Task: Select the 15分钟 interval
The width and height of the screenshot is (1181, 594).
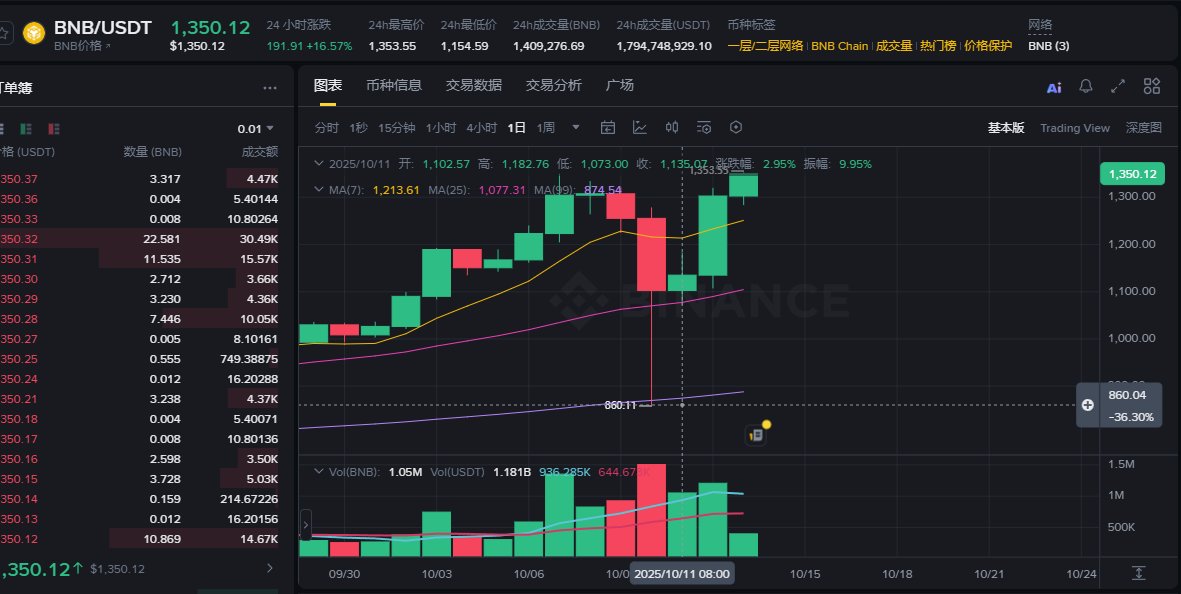Action: (396, 128)
